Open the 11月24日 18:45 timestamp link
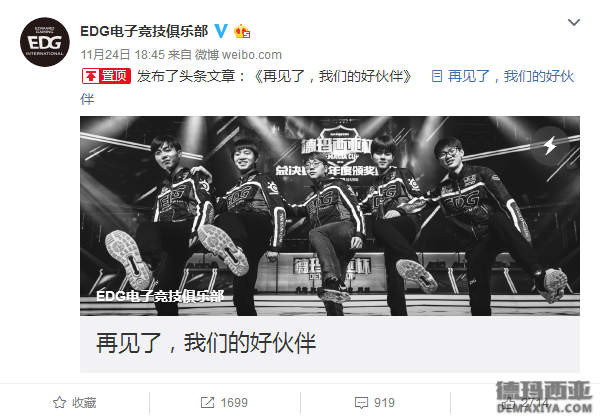 [122, 55]
